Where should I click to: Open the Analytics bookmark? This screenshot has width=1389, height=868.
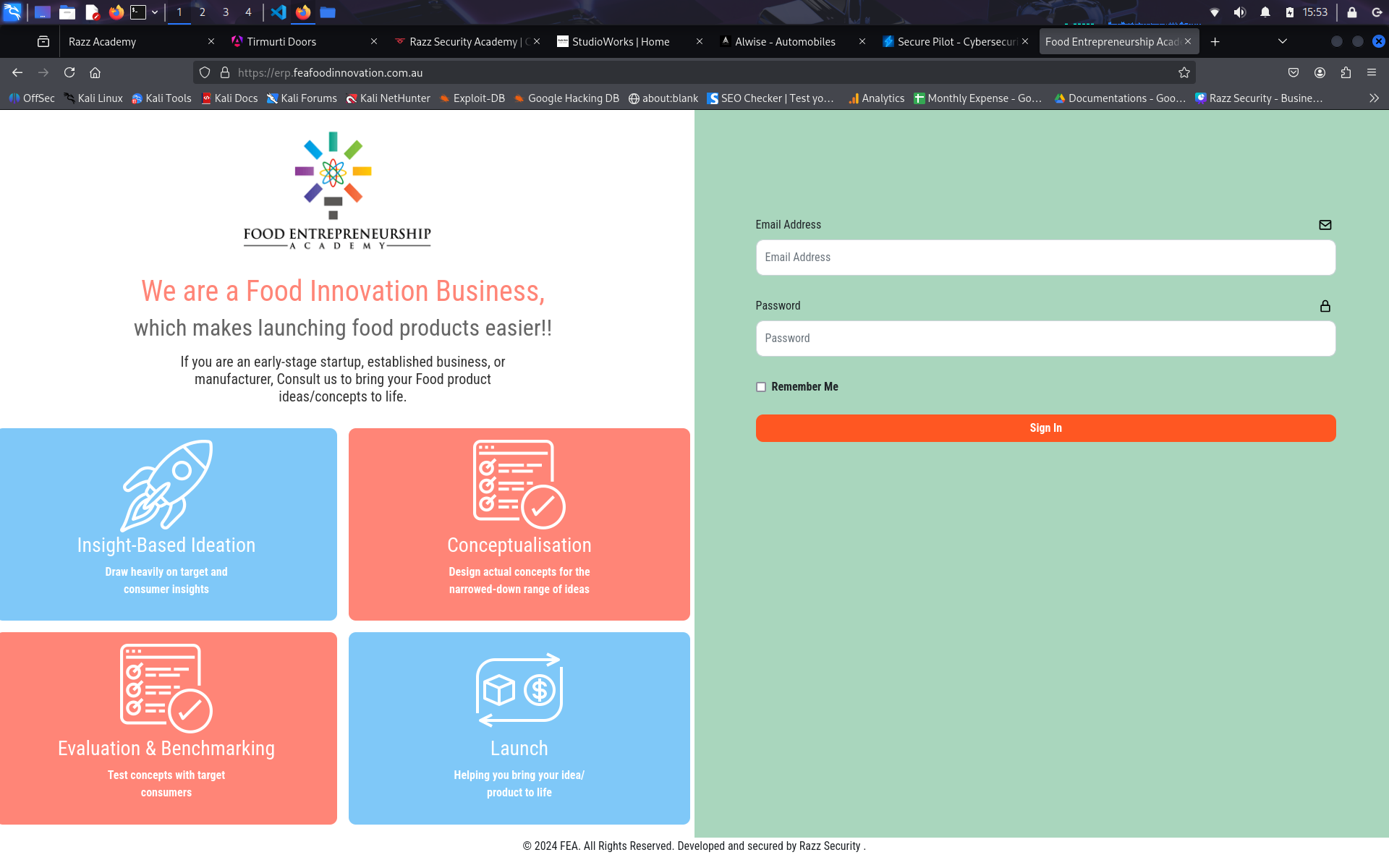pyautogui.click(x=876, y=98)
